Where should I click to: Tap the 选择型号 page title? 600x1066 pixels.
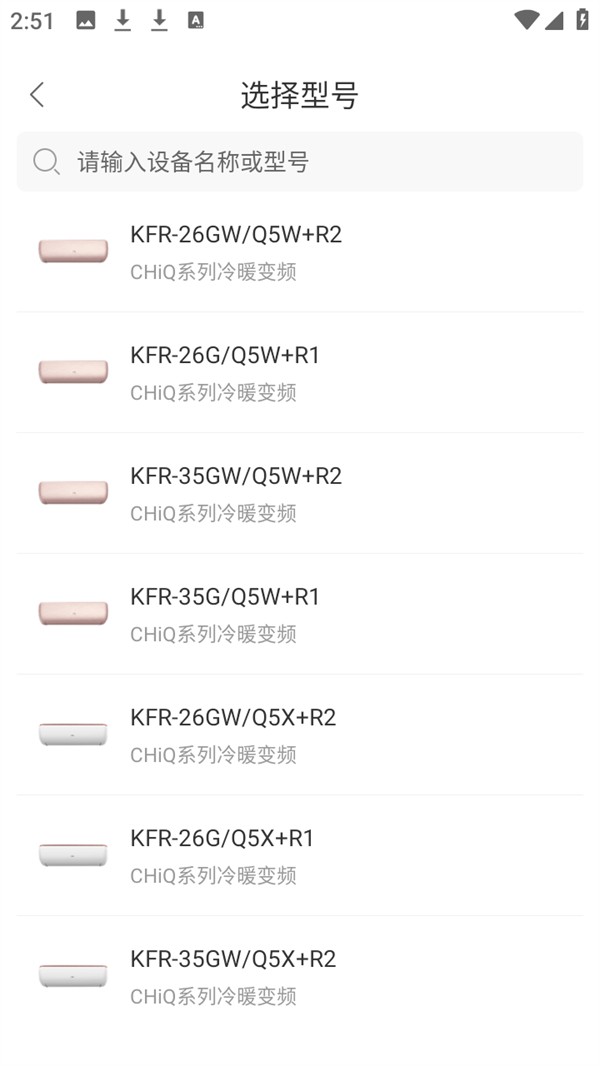click(300, 94)
